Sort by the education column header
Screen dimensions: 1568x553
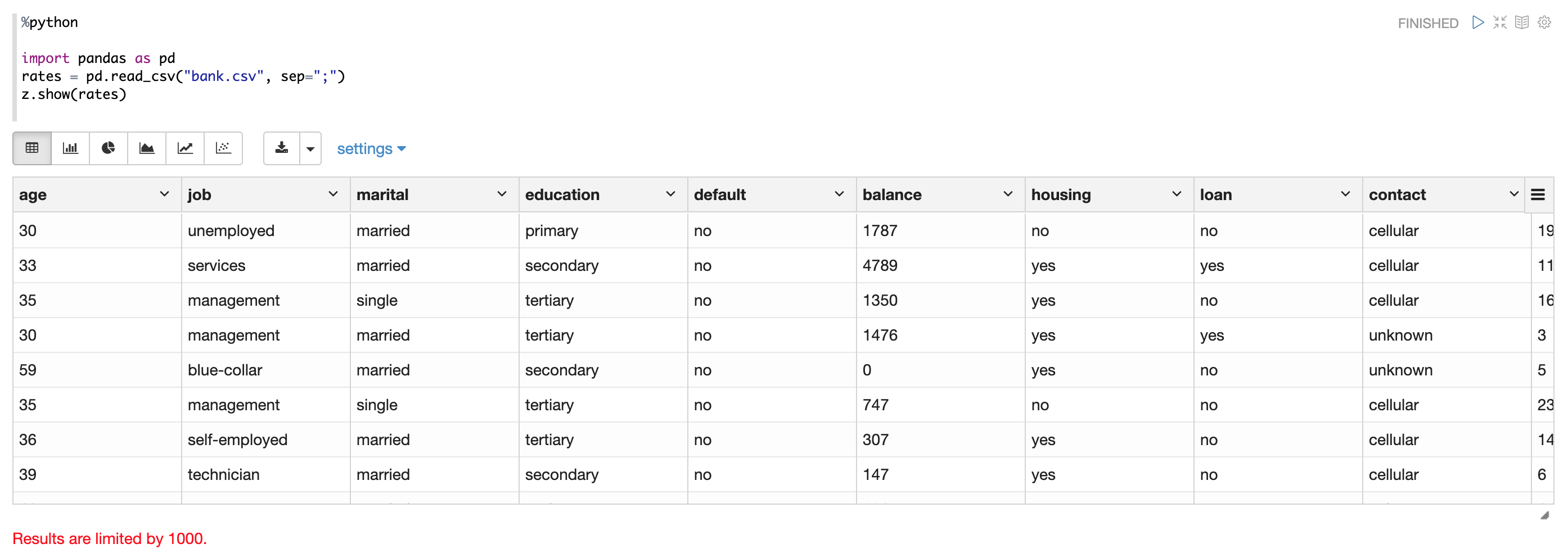[562, 194]
